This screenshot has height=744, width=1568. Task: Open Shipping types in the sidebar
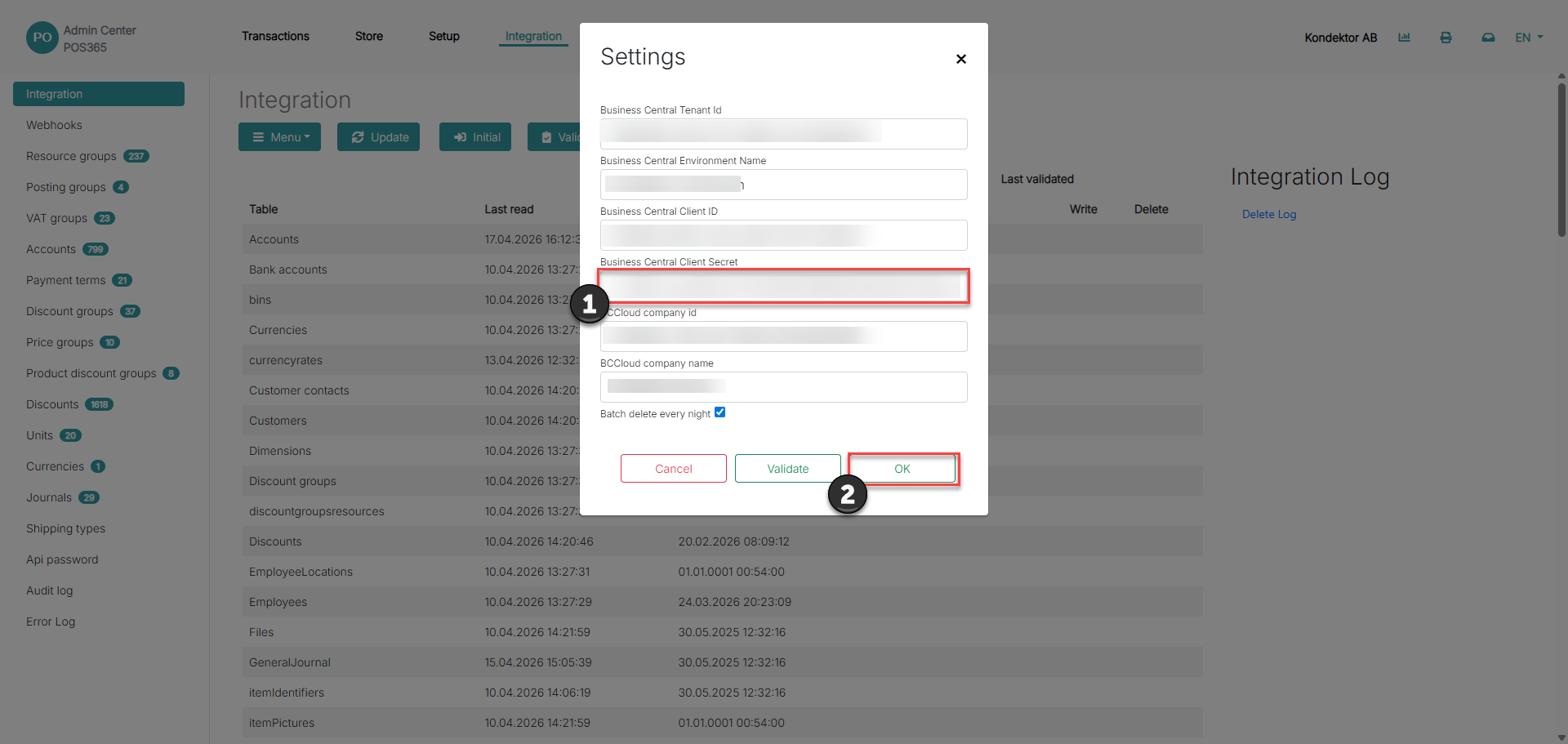point(65,528)
